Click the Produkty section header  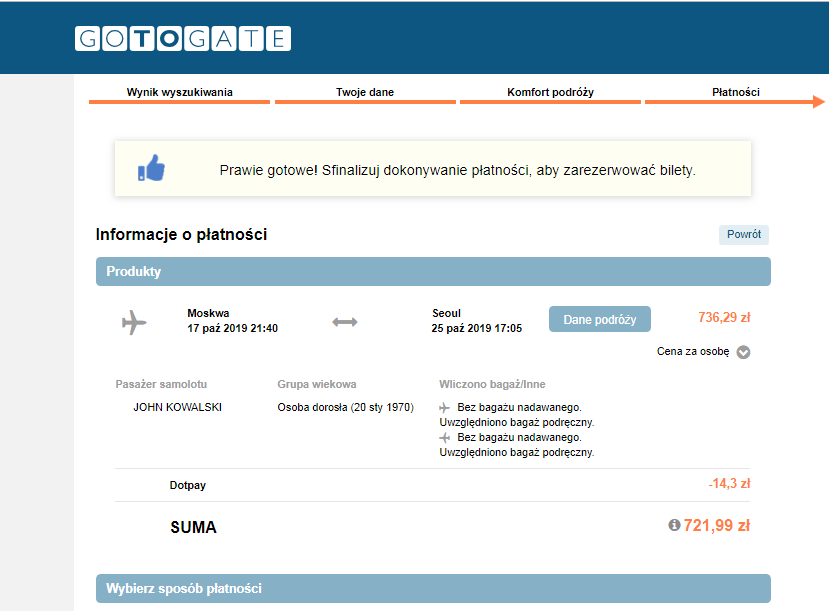click(x=433, y=272)
